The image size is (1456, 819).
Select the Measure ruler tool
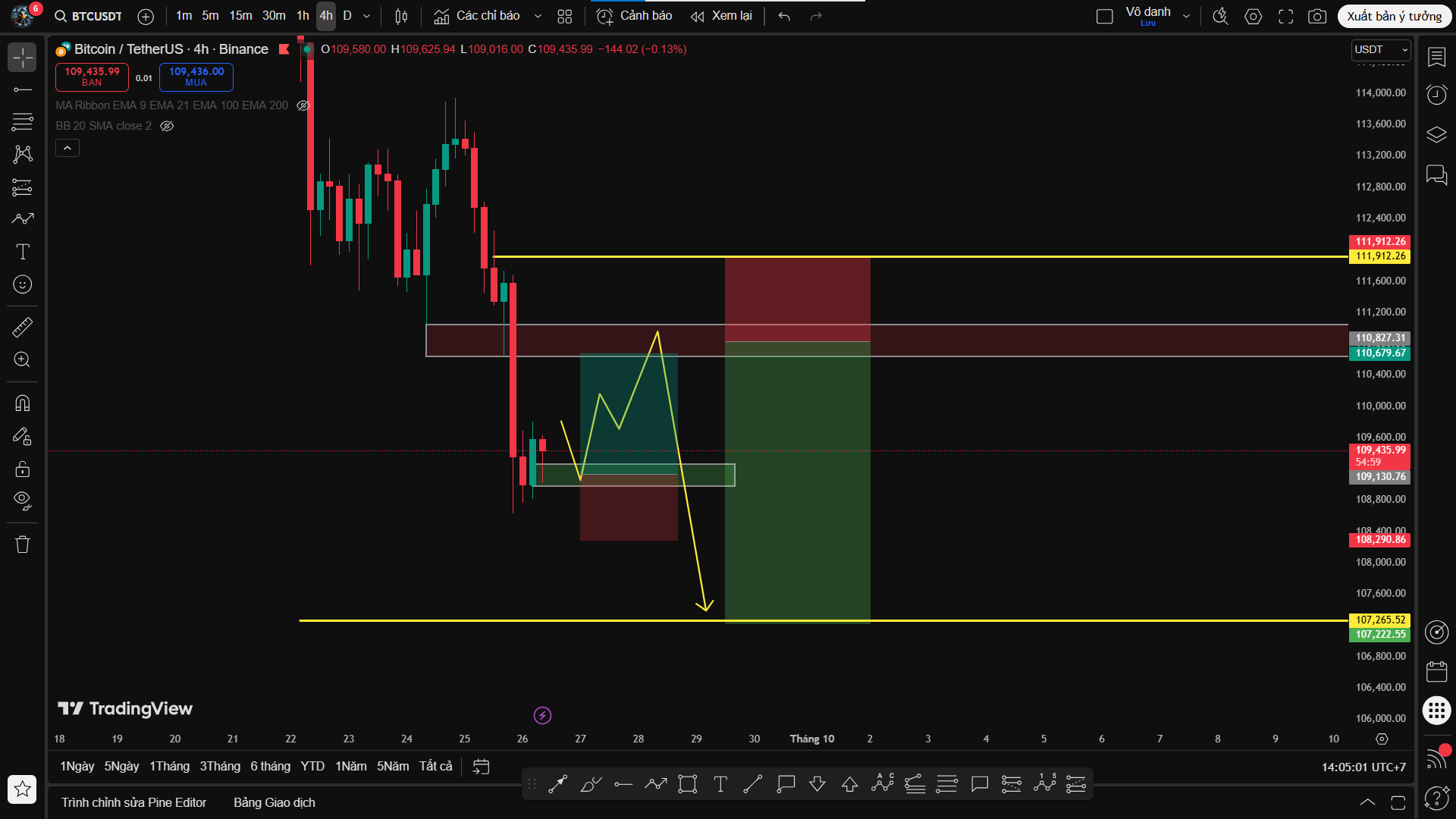click(22, 327)
